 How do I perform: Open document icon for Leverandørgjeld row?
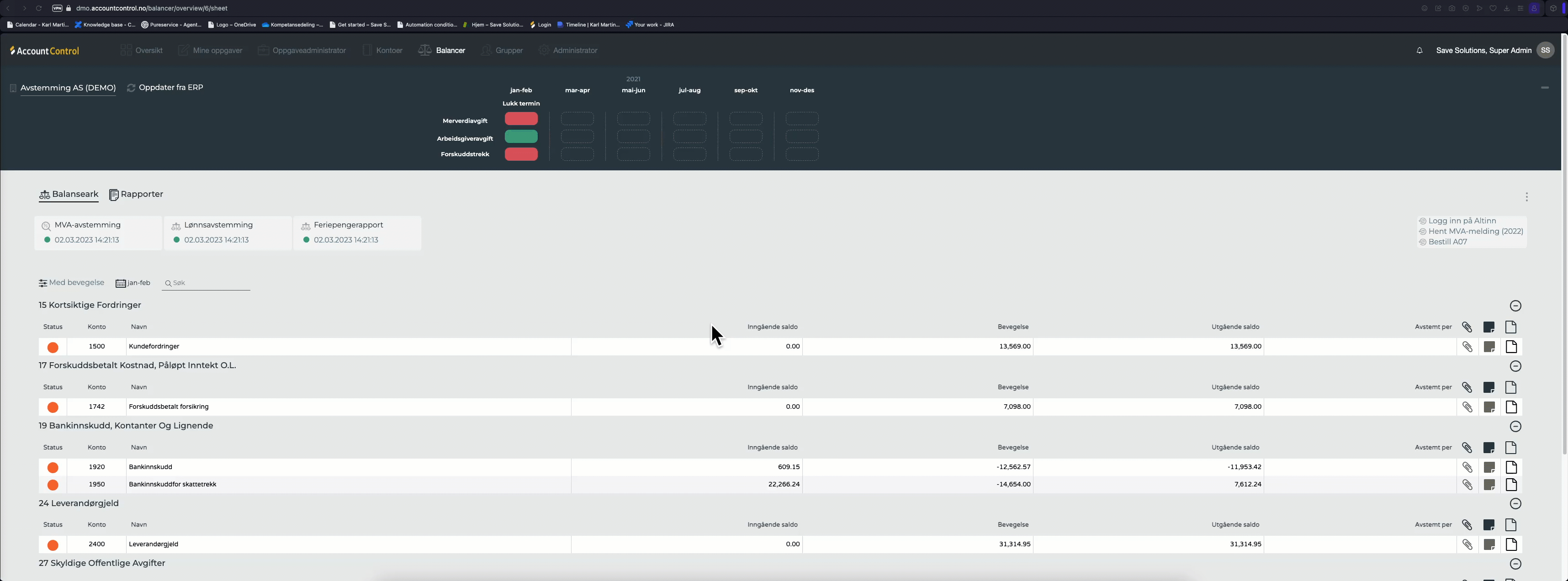(1511, 544)
